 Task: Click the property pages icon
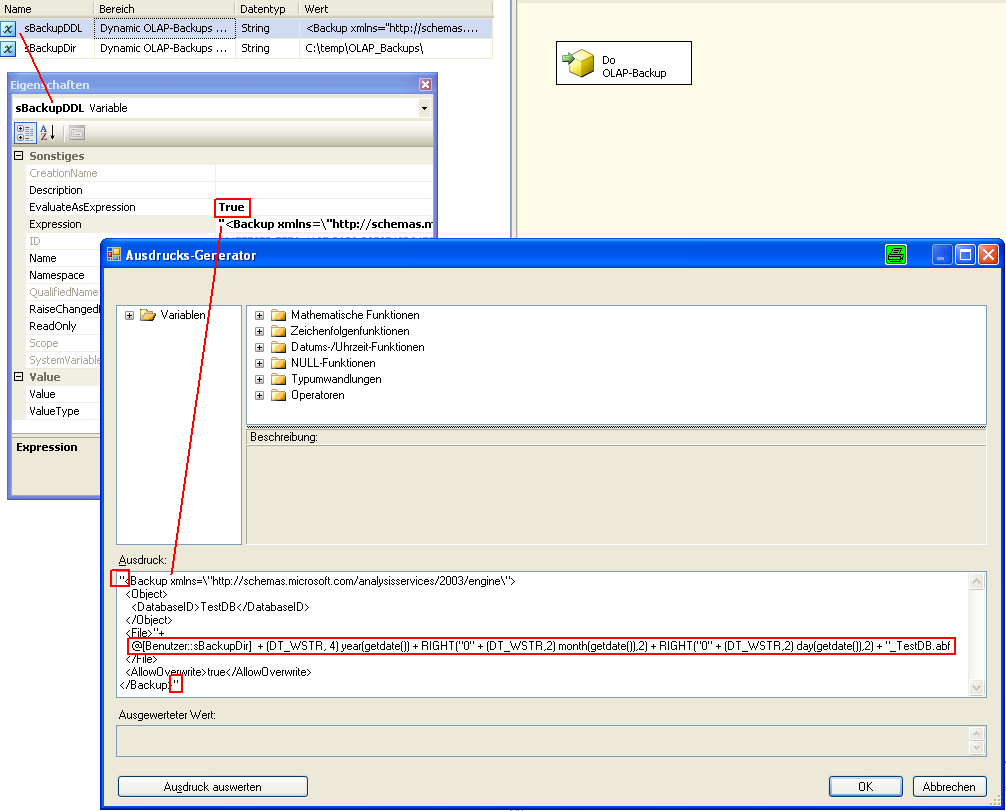[76, 133]
